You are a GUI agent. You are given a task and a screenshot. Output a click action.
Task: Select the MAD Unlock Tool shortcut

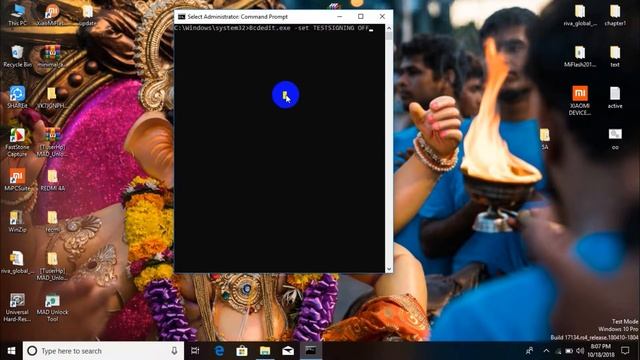[x=52, y=308]
